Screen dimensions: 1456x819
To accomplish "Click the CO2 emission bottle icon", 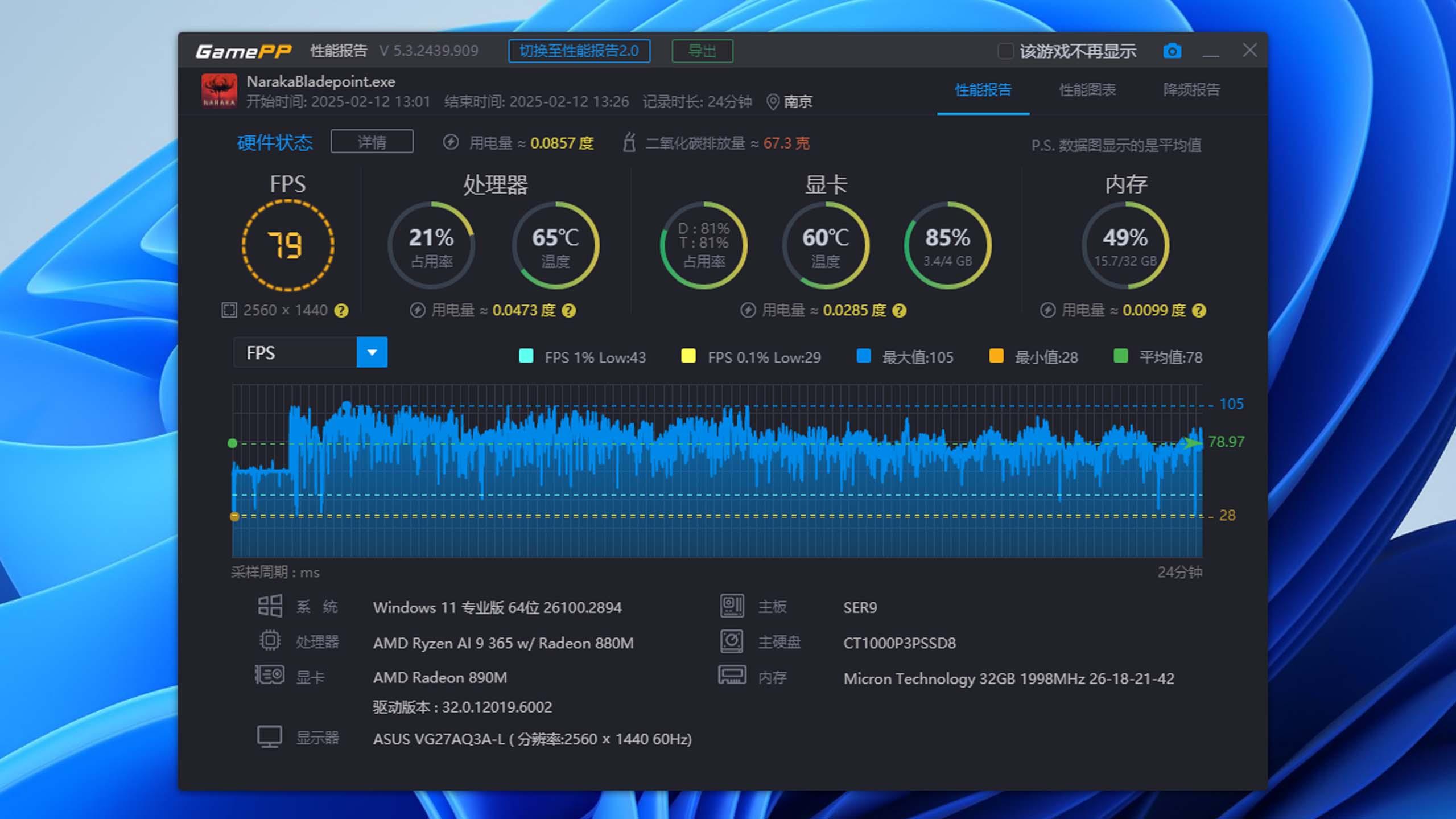I will 629,142.
